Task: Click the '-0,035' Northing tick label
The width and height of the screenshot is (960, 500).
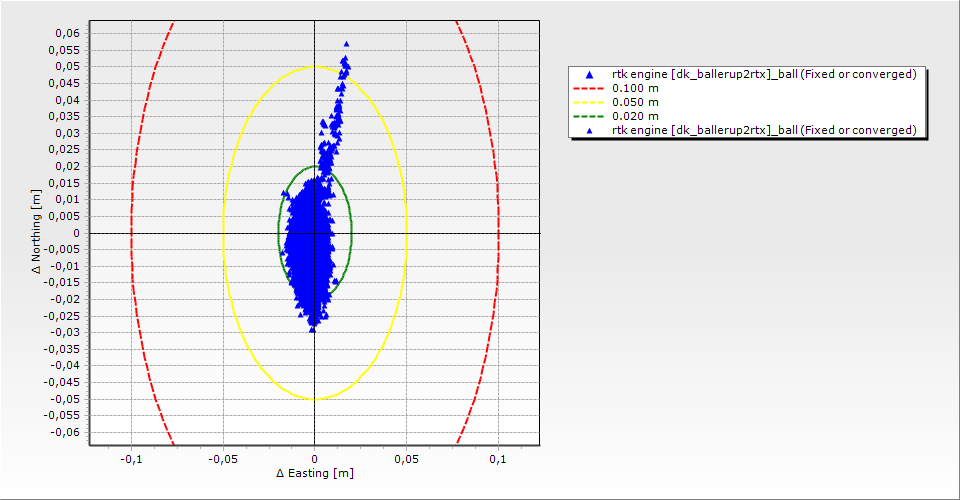Action: (62, 349)
